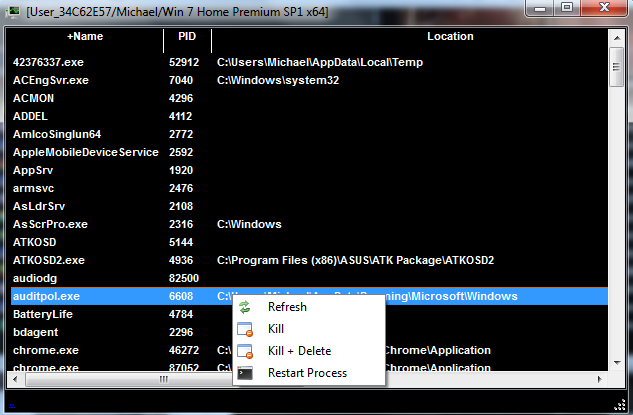
Task: Click the application icon in title bar
Action: point(13,12)
